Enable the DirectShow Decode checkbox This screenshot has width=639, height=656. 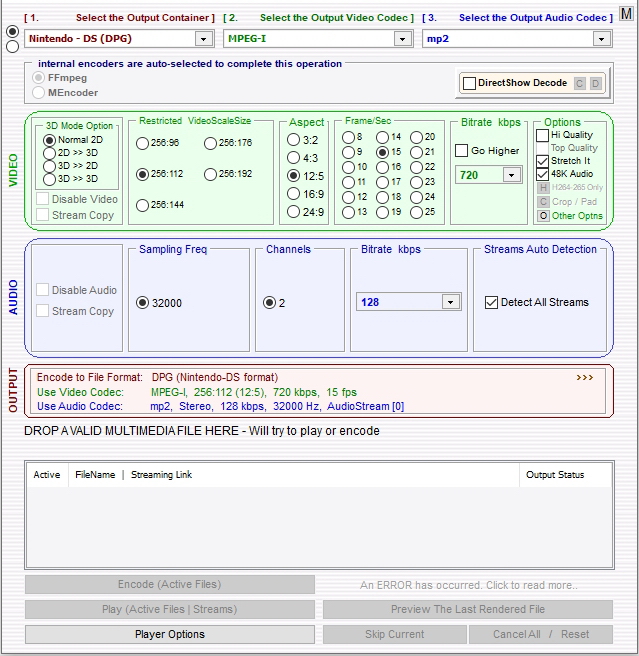click(x=469, y=84)
